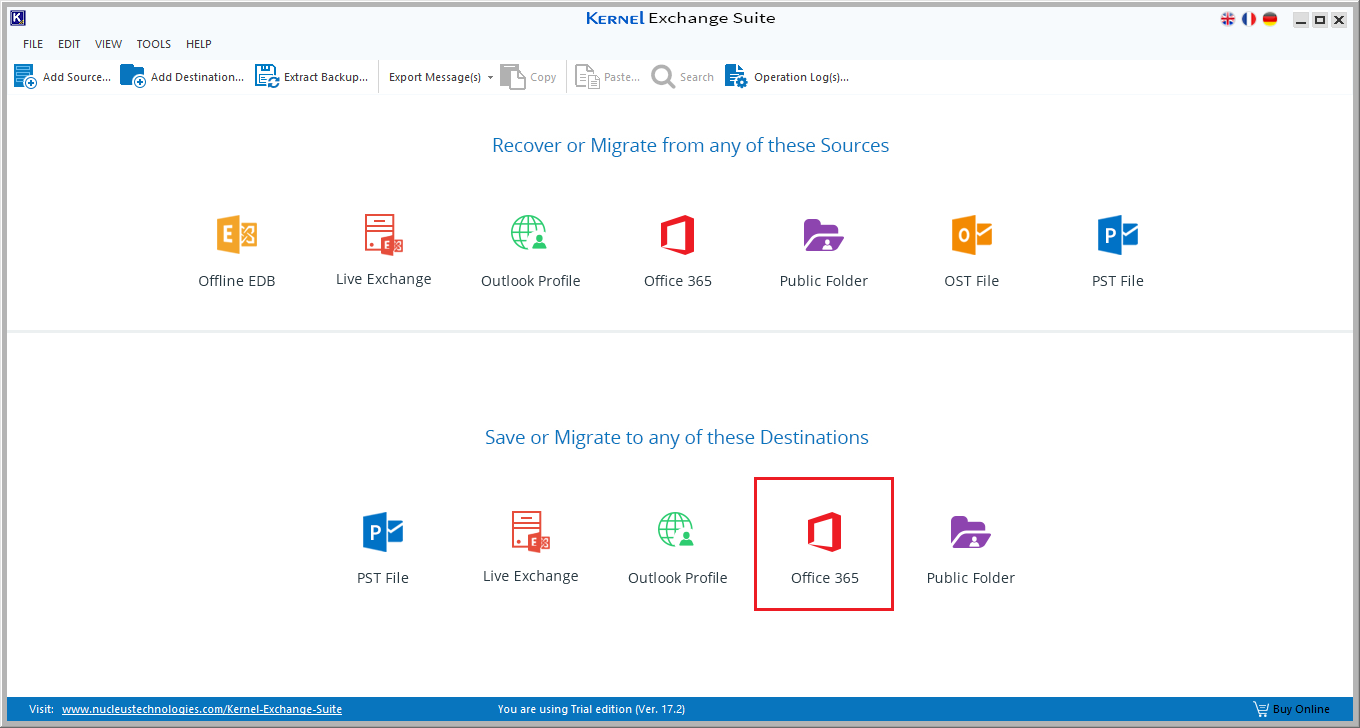
Task: Open the TOOLS menu
Action: point(154,44)
